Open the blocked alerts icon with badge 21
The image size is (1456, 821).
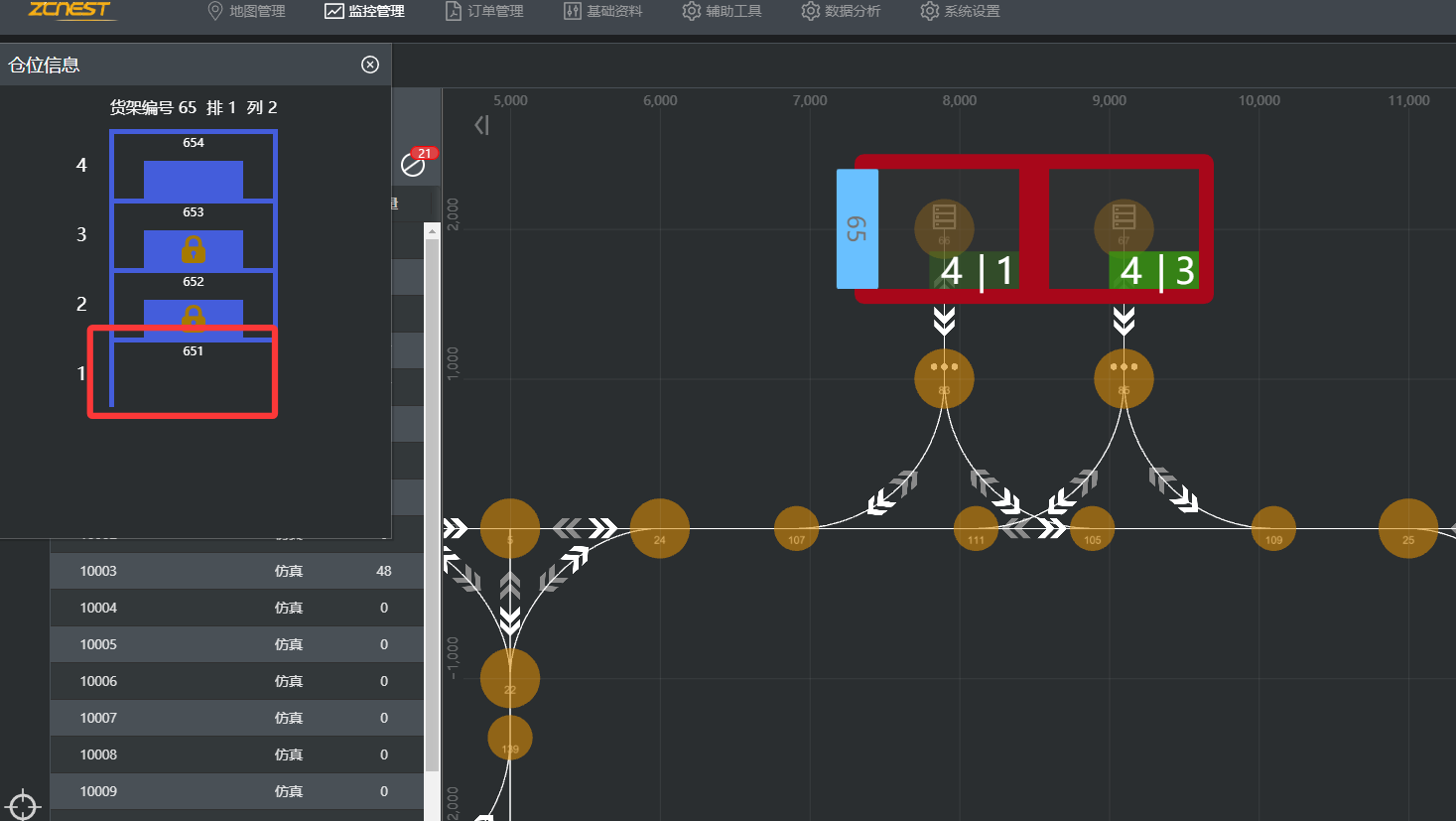point(413,165)
